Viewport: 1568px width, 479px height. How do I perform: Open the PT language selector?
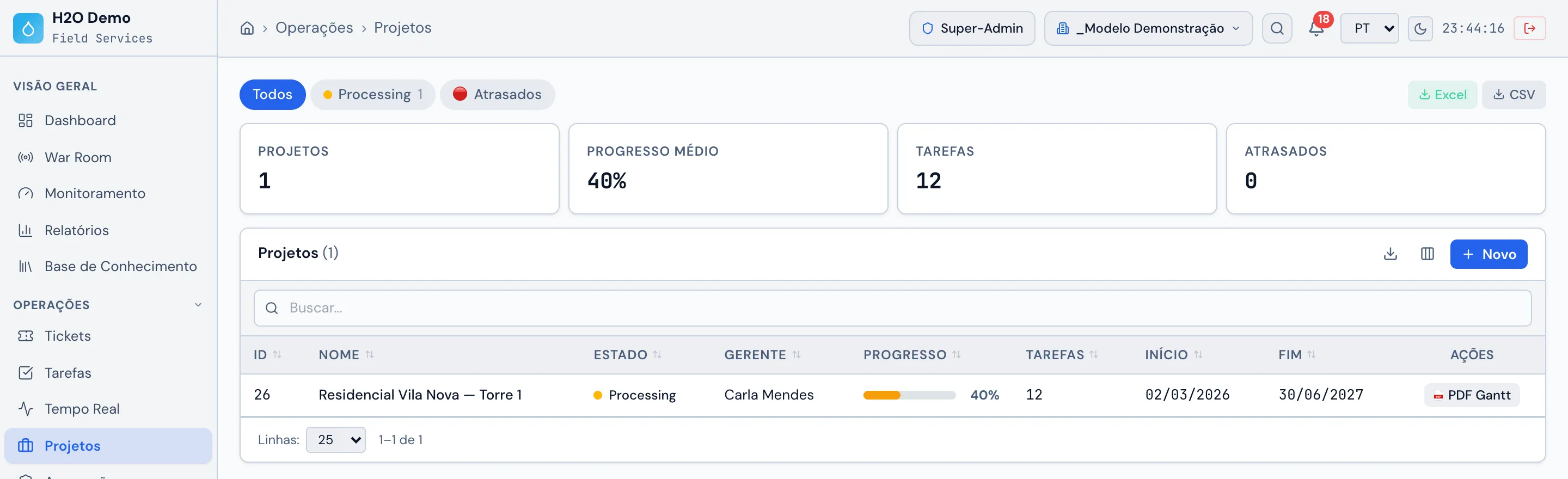click(x=1370, y=28)
